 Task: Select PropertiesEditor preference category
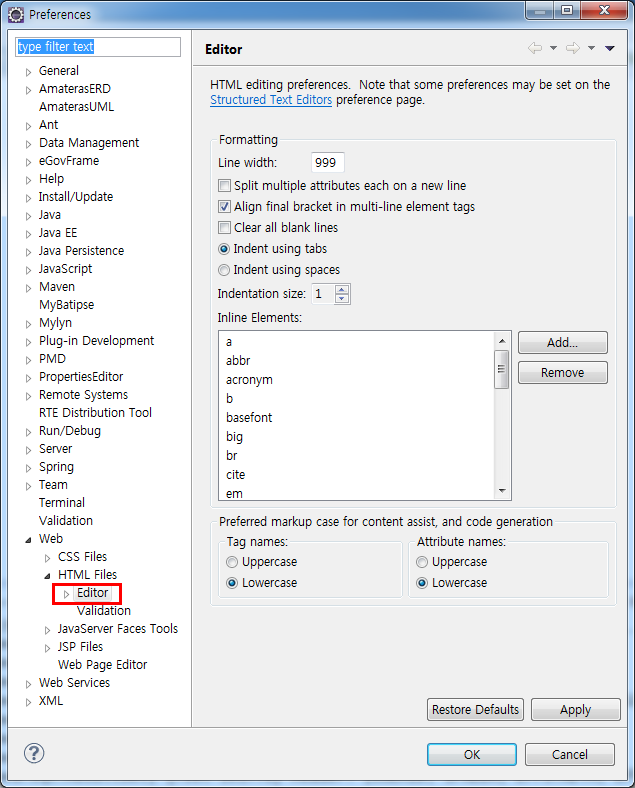[x=81, y=376]
